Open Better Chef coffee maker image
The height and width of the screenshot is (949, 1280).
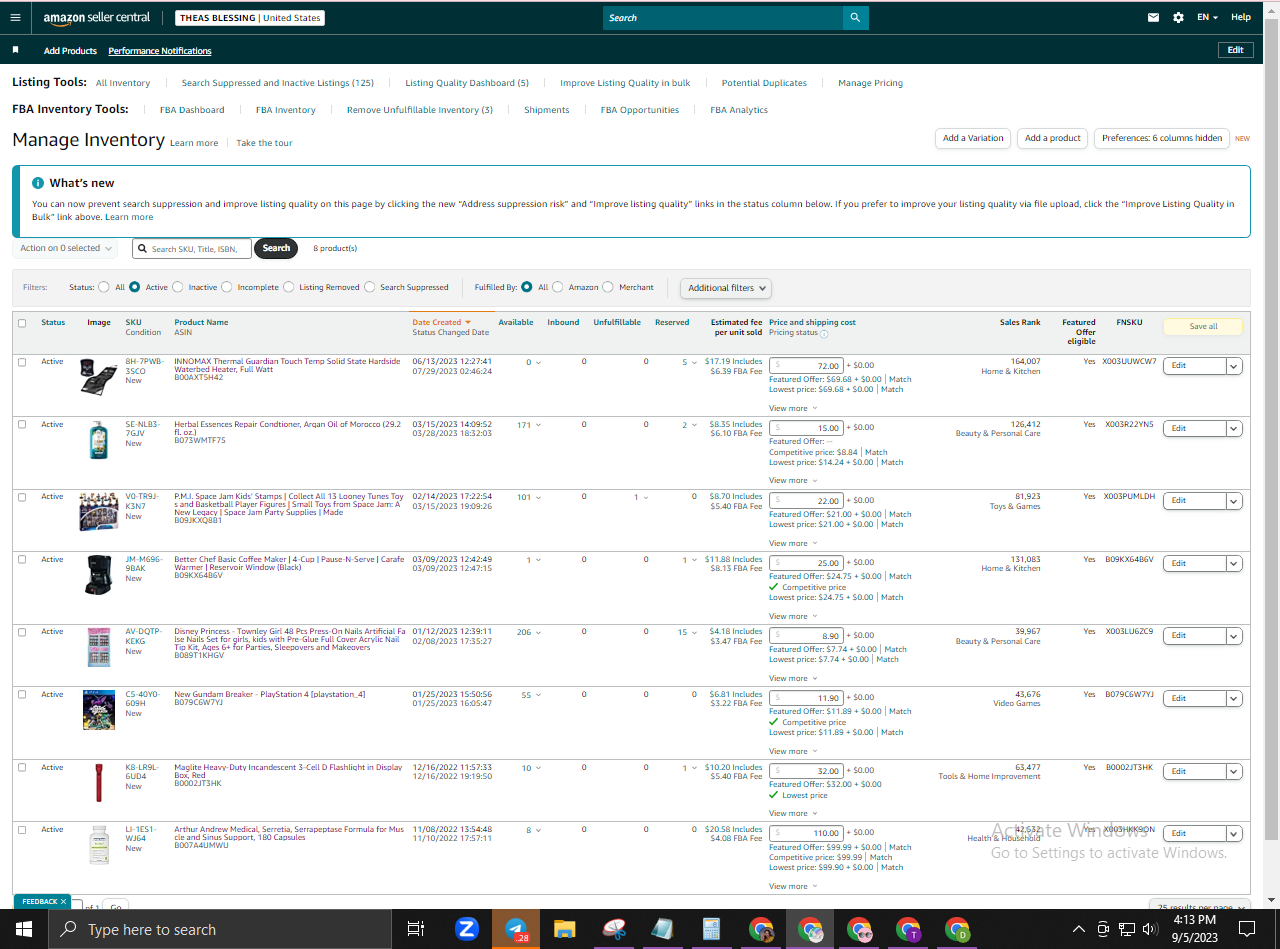point(99,575)
